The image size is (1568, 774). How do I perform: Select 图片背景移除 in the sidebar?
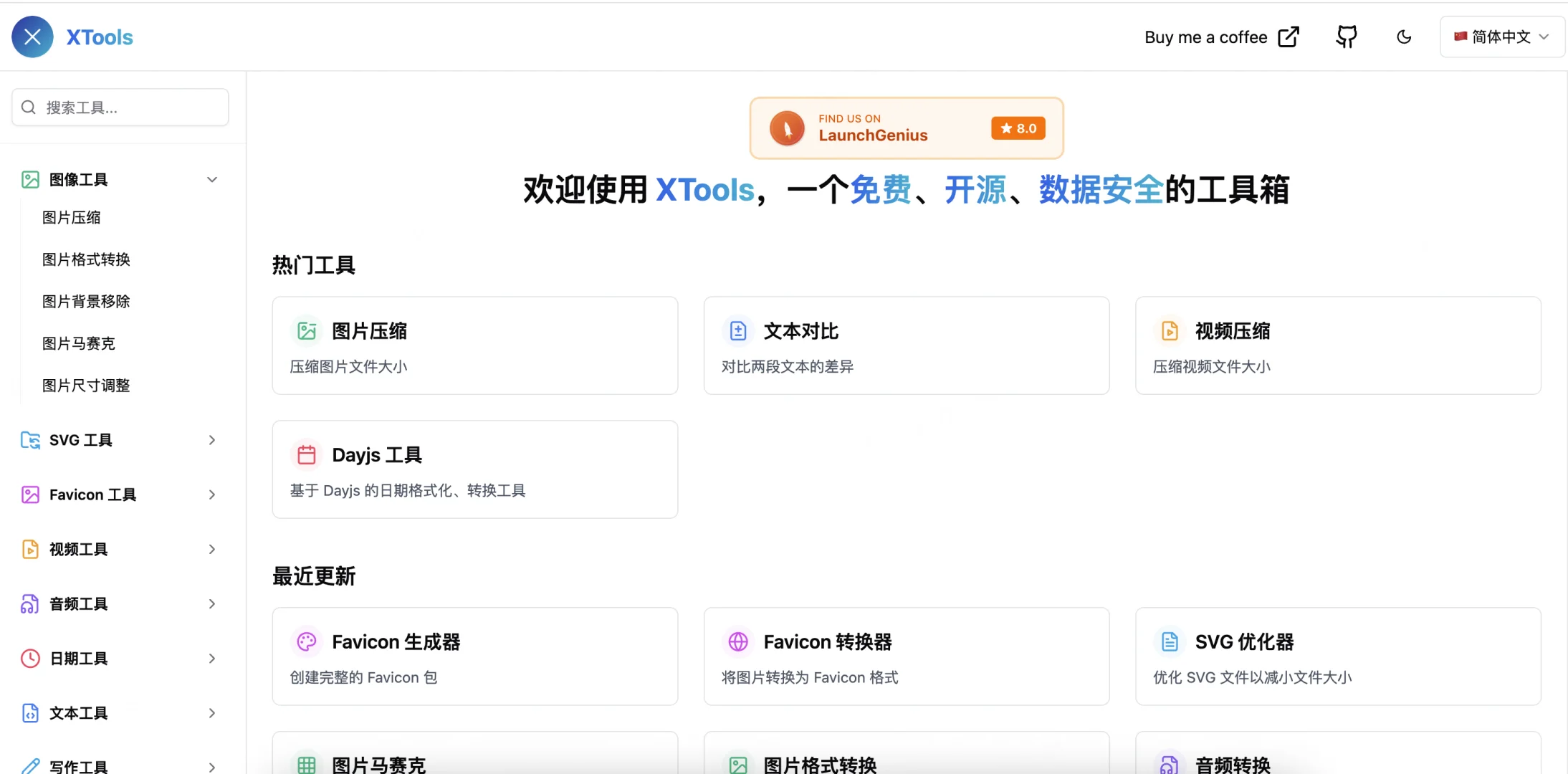[86, 301]
